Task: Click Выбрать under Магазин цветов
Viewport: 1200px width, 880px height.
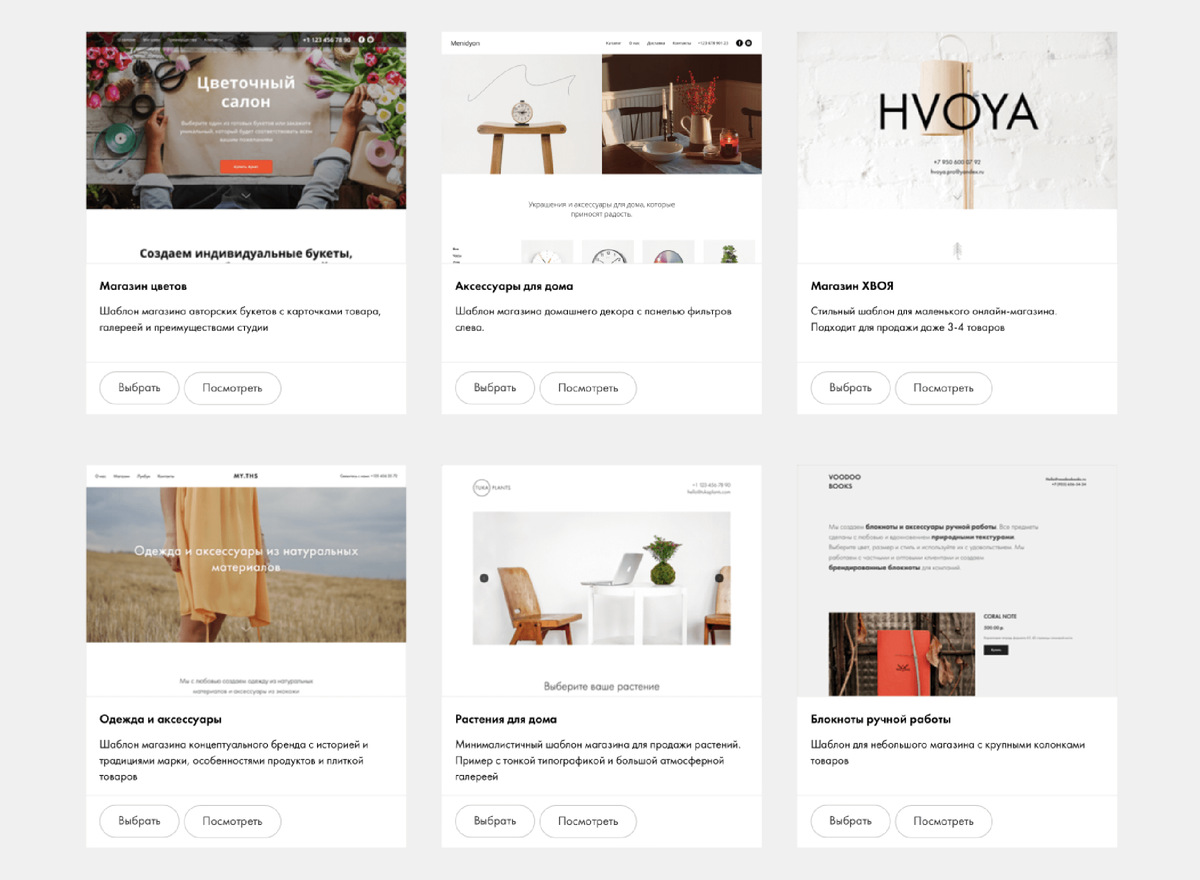Action: 139,388
